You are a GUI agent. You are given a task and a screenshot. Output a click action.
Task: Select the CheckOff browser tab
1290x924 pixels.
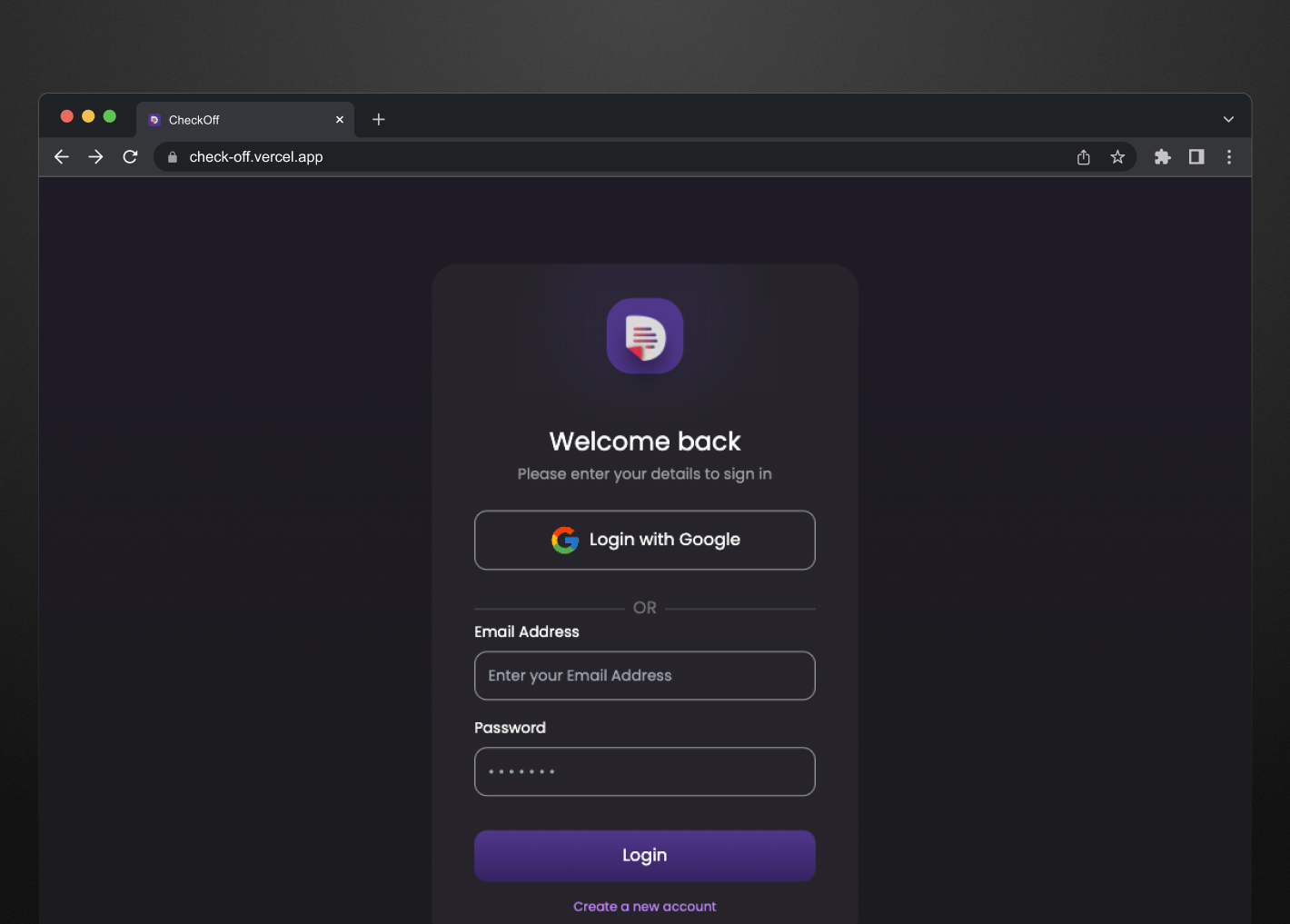(245, 119)
